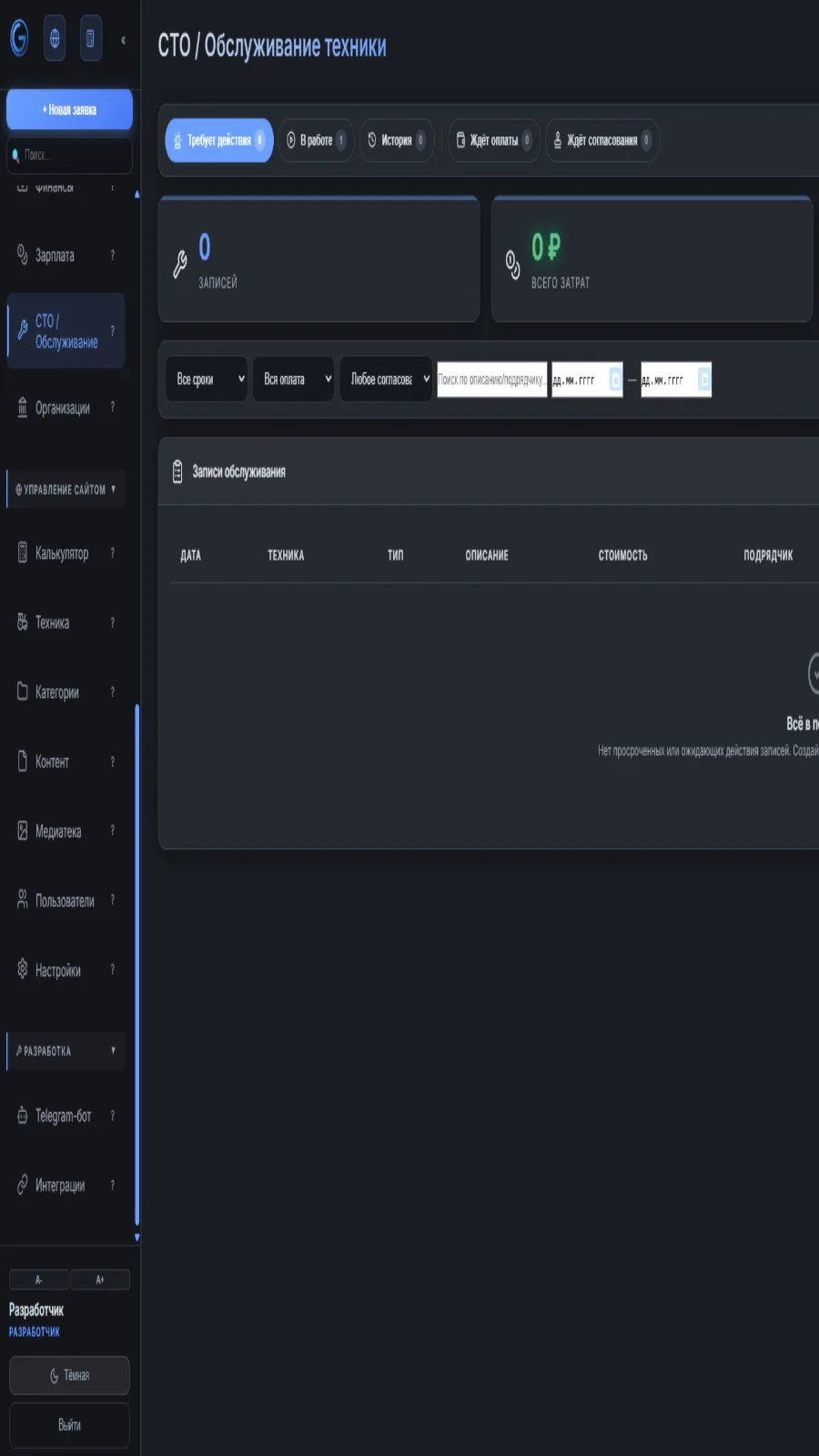Open the Вся оплата dropdown
819x1456 pixels.
pos(294,379)
